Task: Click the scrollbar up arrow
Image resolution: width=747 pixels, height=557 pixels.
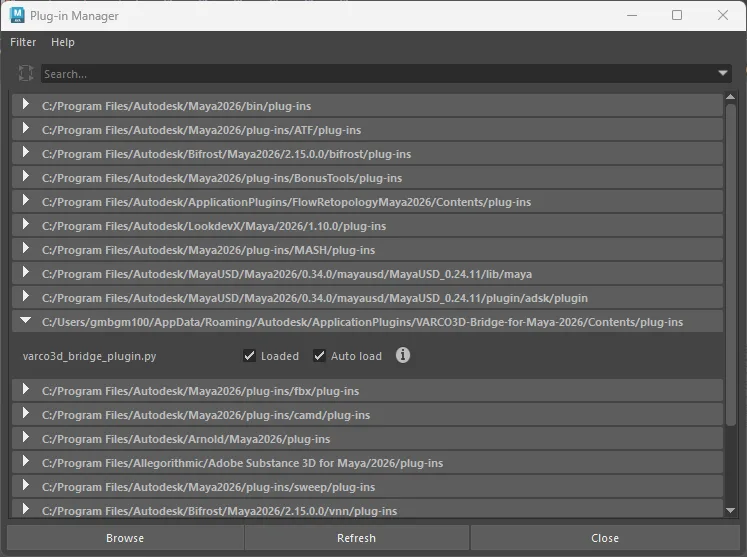Action: [x=730, y=97]
